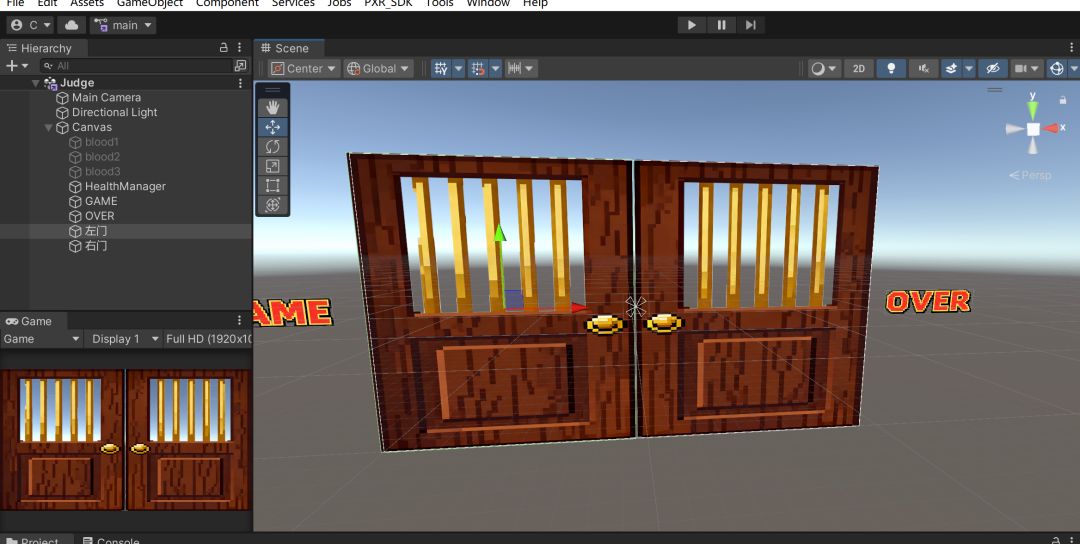Click the Play button
This screenshot has width=1080, height=544.
(x=692, y=25)
